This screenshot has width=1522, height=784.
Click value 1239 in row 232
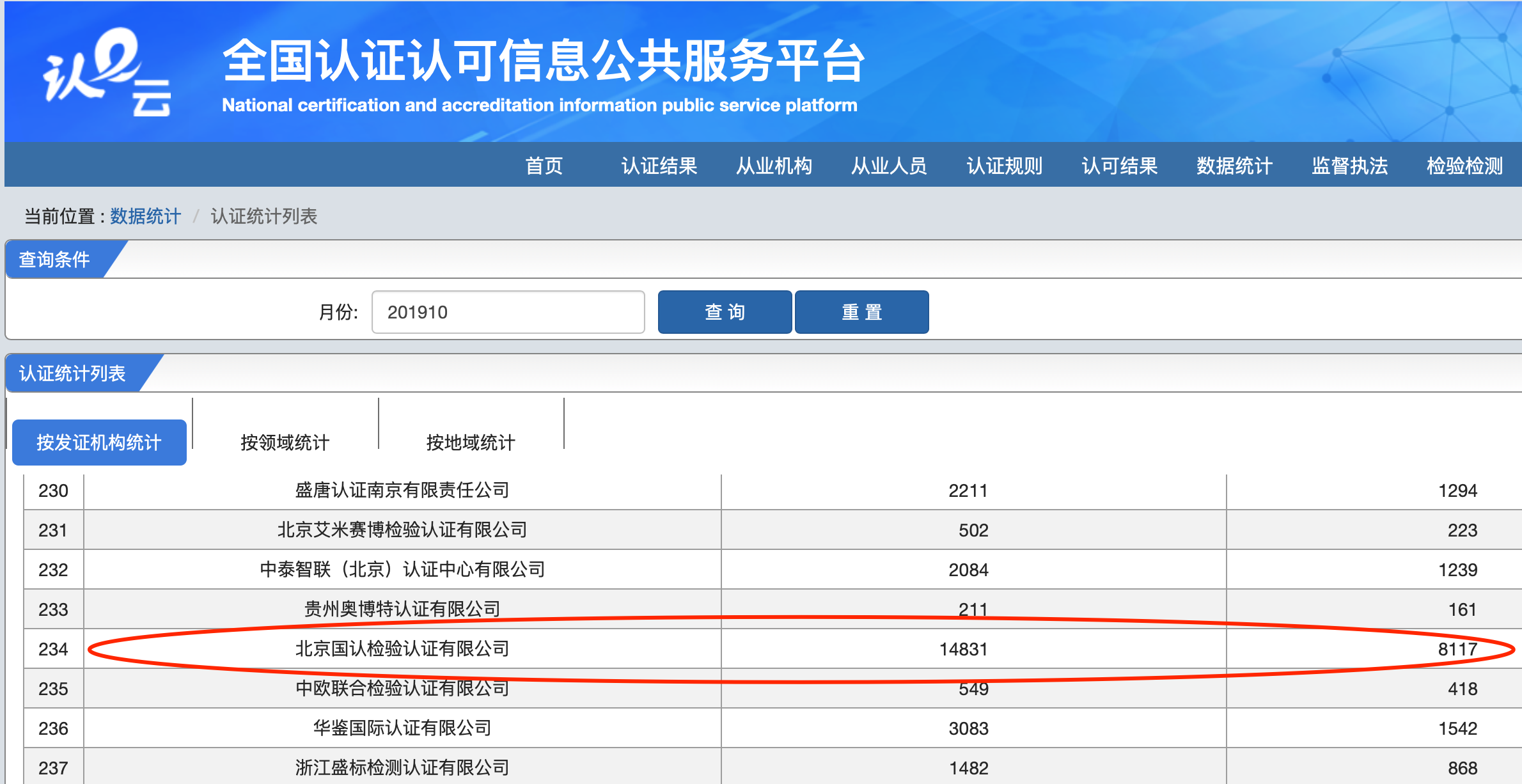pyautogui.click(x=1457, y=570)
